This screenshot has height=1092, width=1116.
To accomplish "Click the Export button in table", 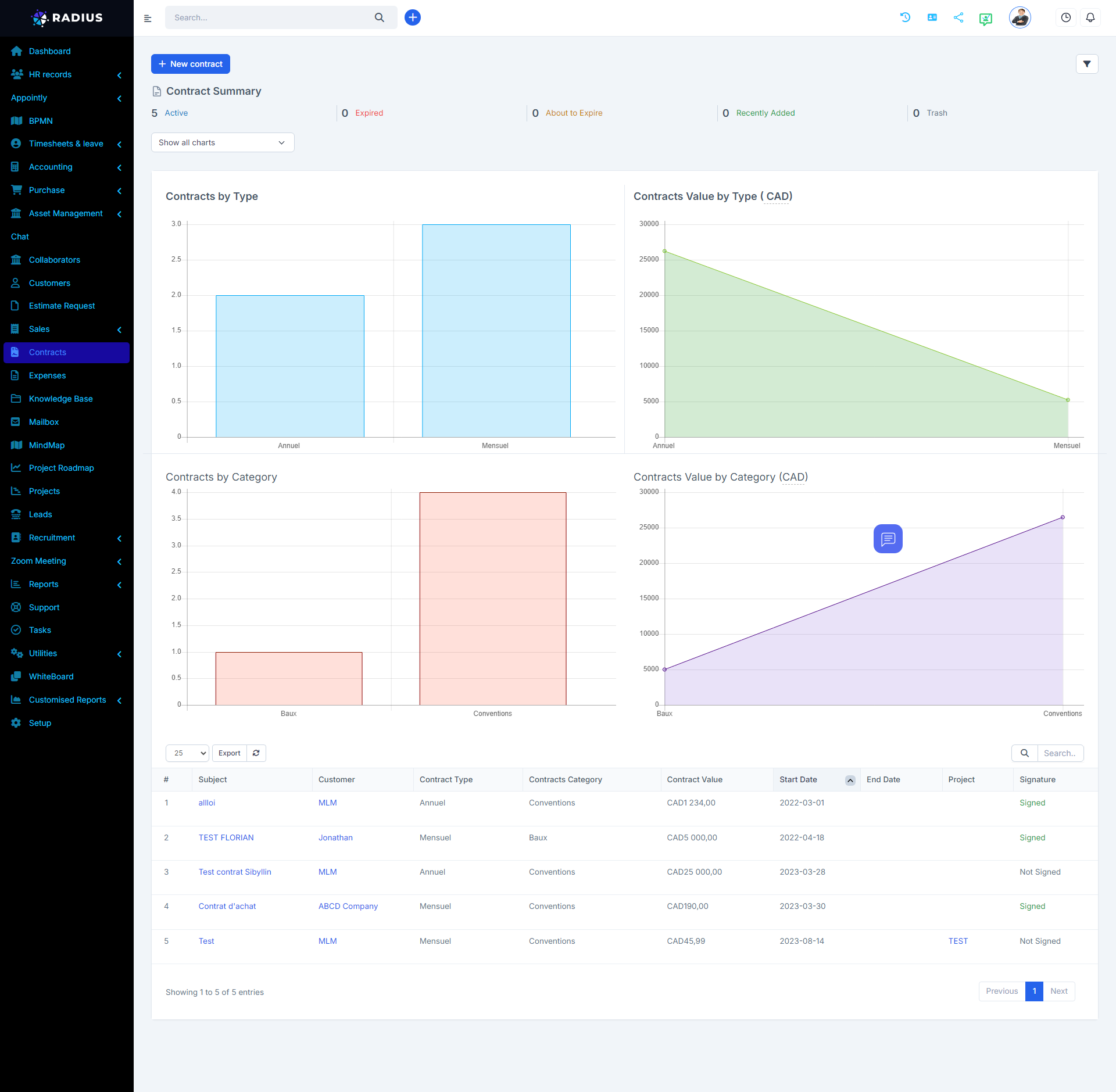I will 229,753.
